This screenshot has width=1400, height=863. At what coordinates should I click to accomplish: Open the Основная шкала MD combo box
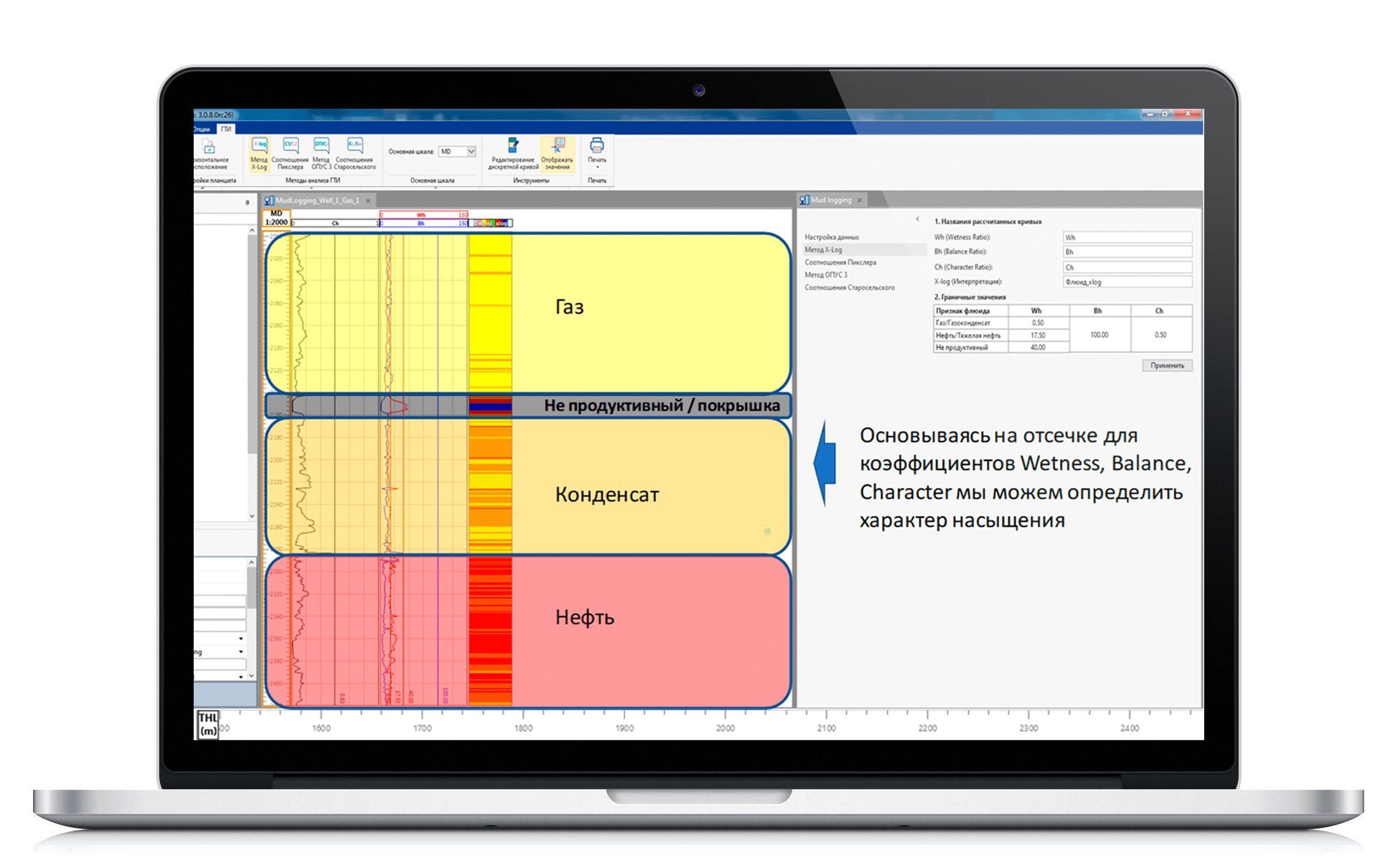point(458,152)
